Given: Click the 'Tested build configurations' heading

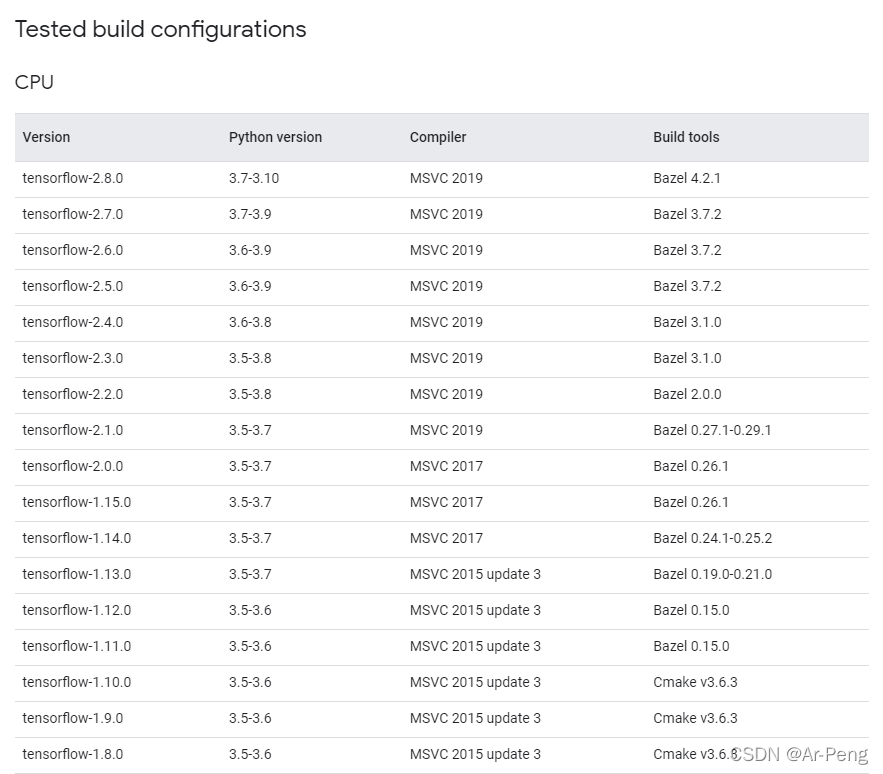Looking at the screenshot, I should (x=160, y=30).
